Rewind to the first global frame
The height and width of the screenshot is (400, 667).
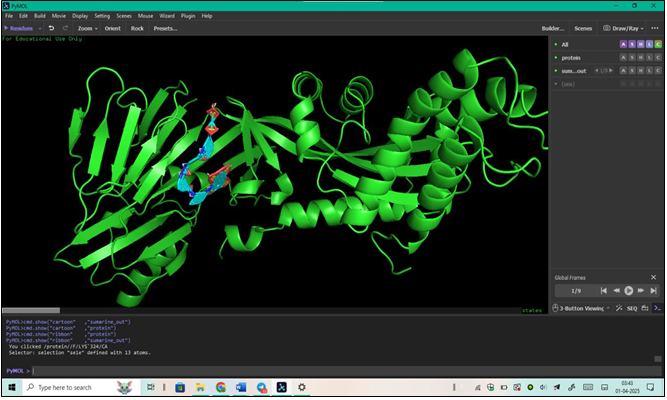point(603,290)
